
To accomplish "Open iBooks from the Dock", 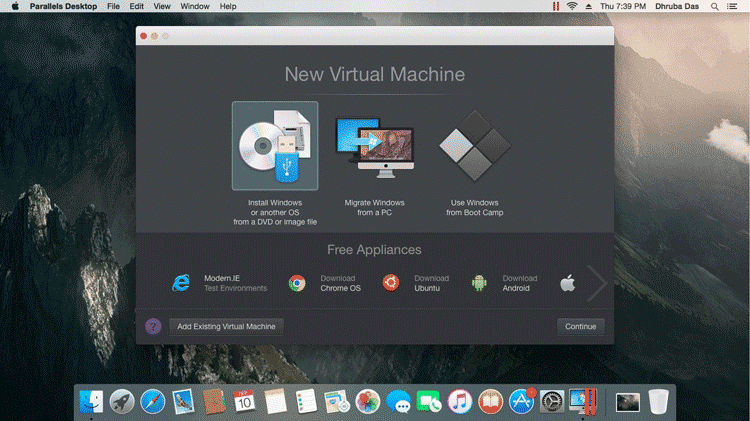I will [x=490, y=401].
